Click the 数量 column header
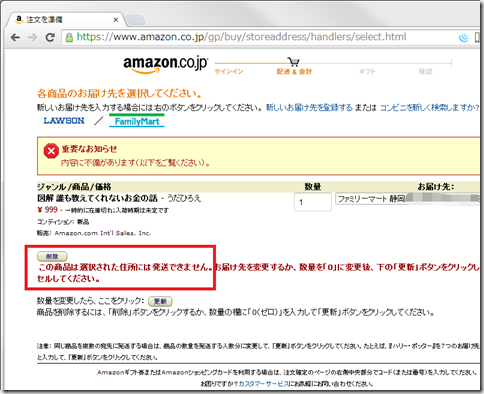484x394 pixels. (x=313, y=187)
